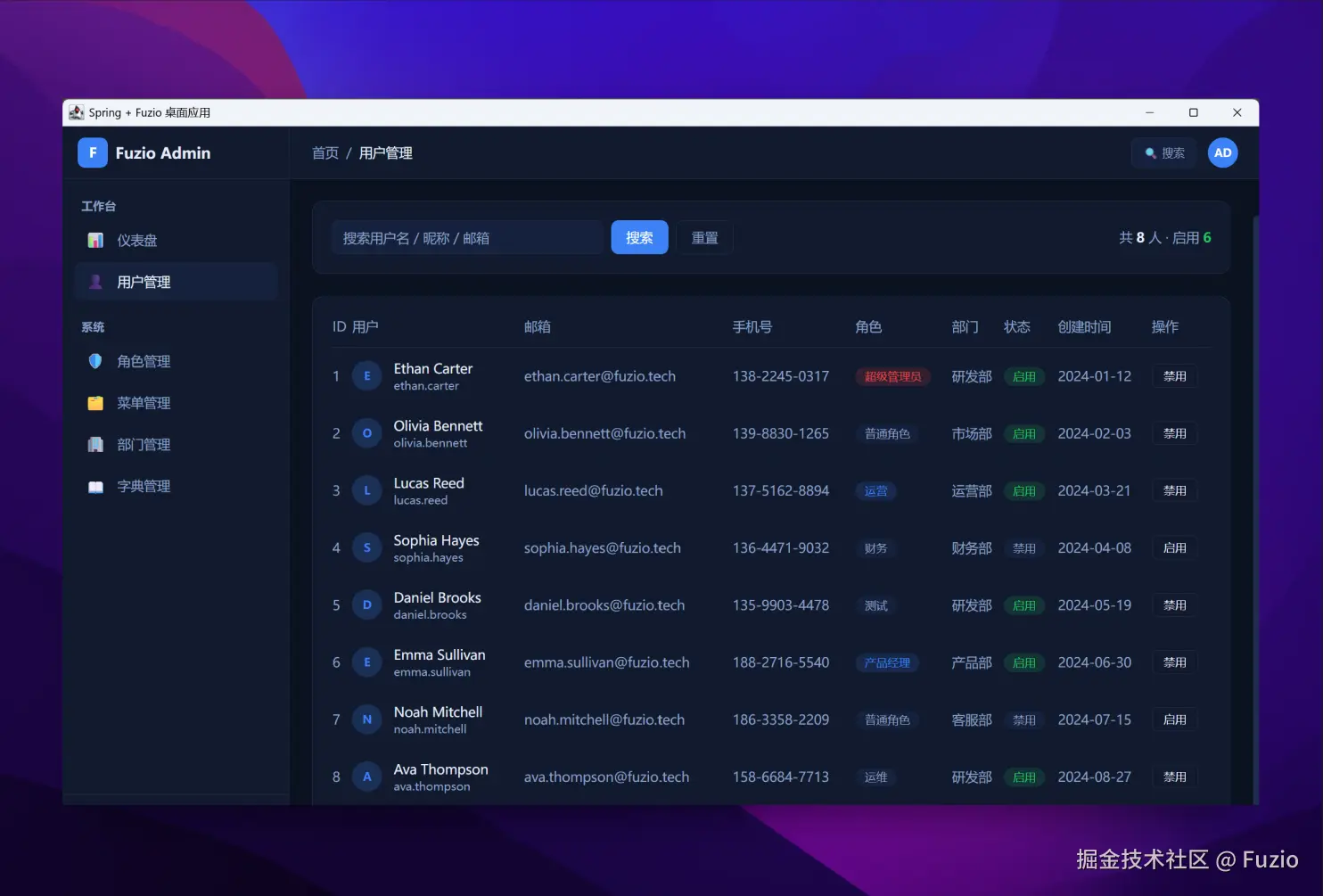This screenshot has height=896, width=1323.
Task: Enable Sophia Hayes with 启用 button
Action: pyautogui.click(x=1174, y=547)
